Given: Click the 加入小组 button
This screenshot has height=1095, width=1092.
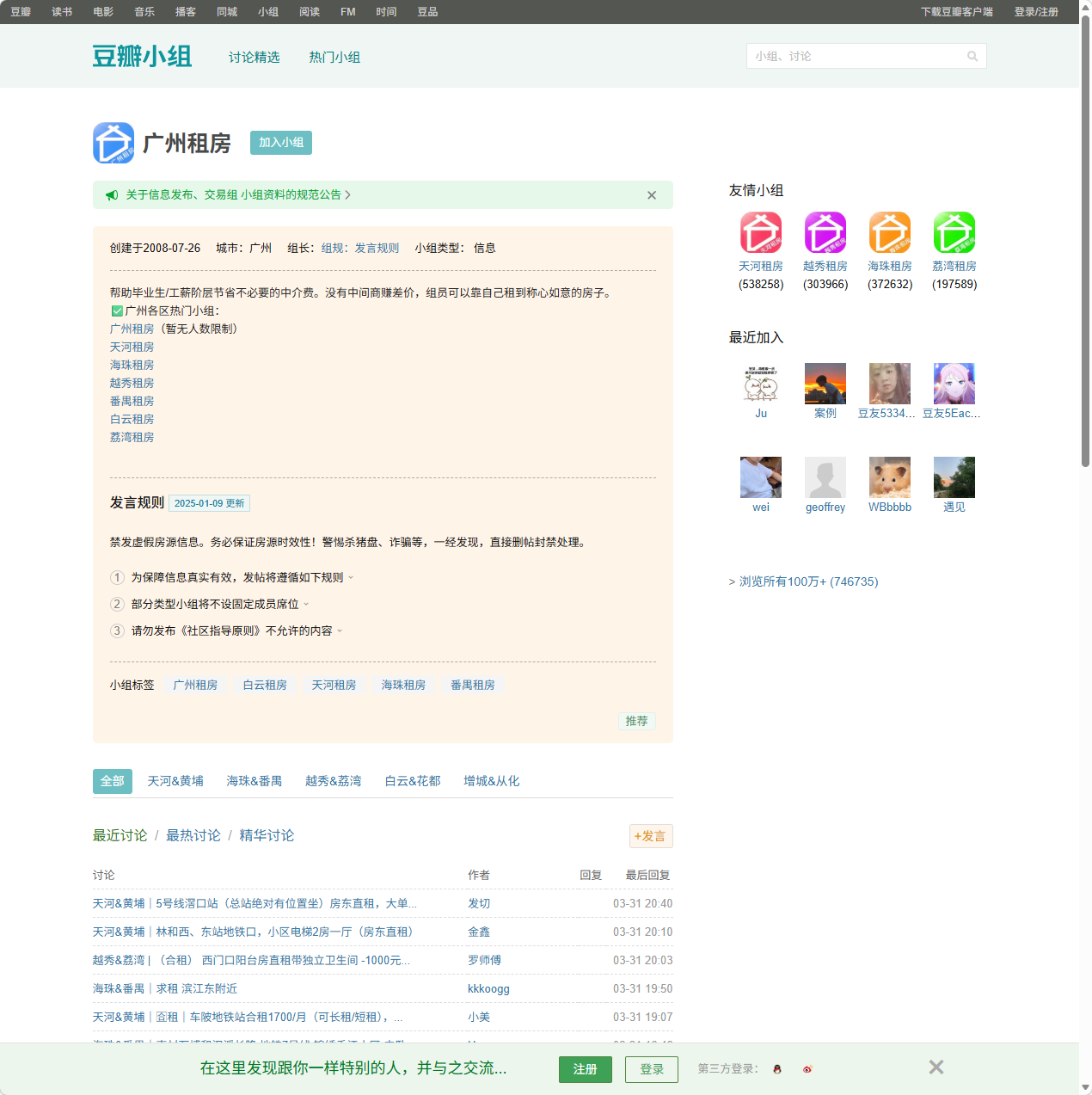Looking at the screenshot, I should 280,143.
